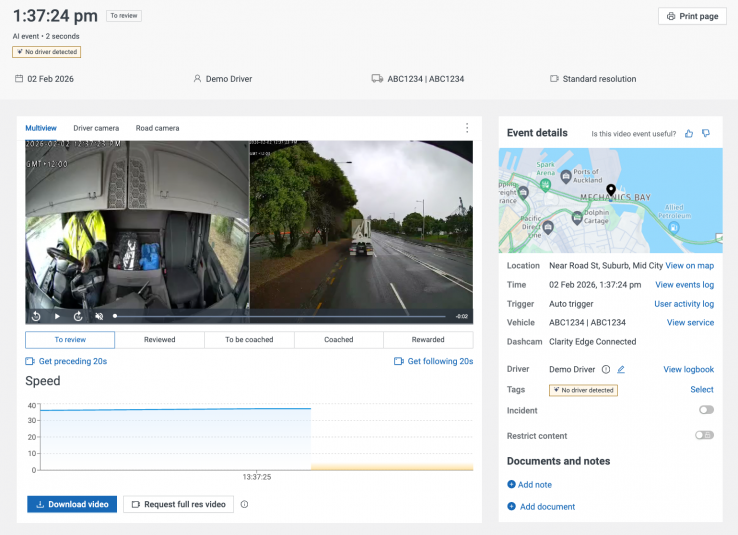Enable the Restrict content switch
This screenshot has height=535, width=738.
pos(705,436)
